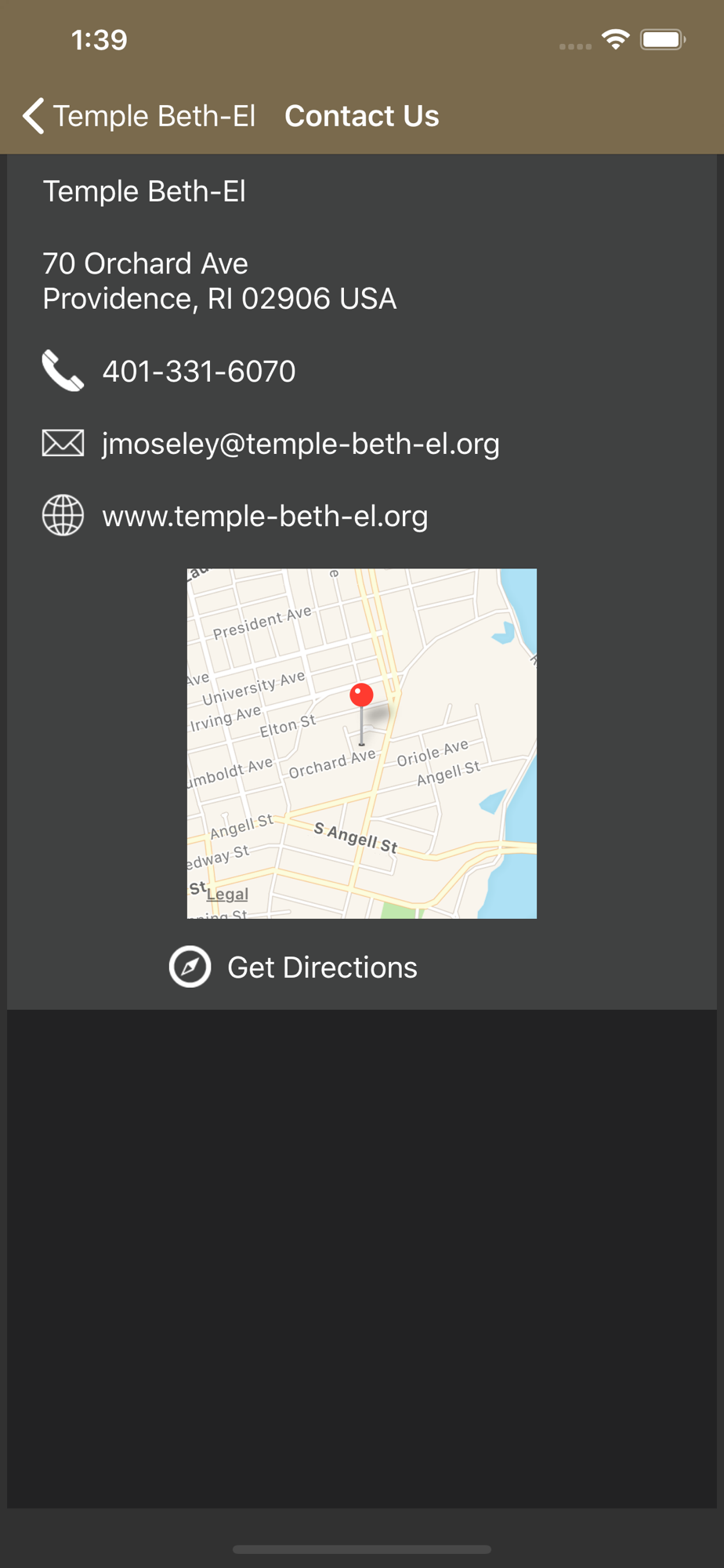This screenshot has height=1568, width=724.
Task: Call the number 401-331-6070
Action: [199, 372]
